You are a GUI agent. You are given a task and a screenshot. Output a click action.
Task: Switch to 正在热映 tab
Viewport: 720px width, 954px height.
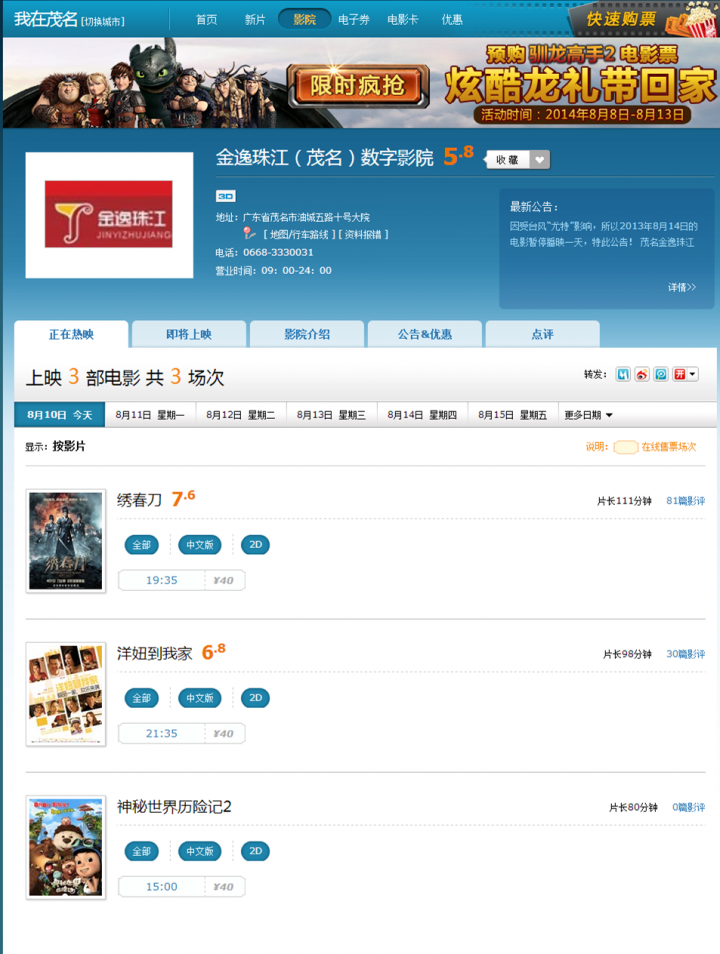(x=71, y=334)
